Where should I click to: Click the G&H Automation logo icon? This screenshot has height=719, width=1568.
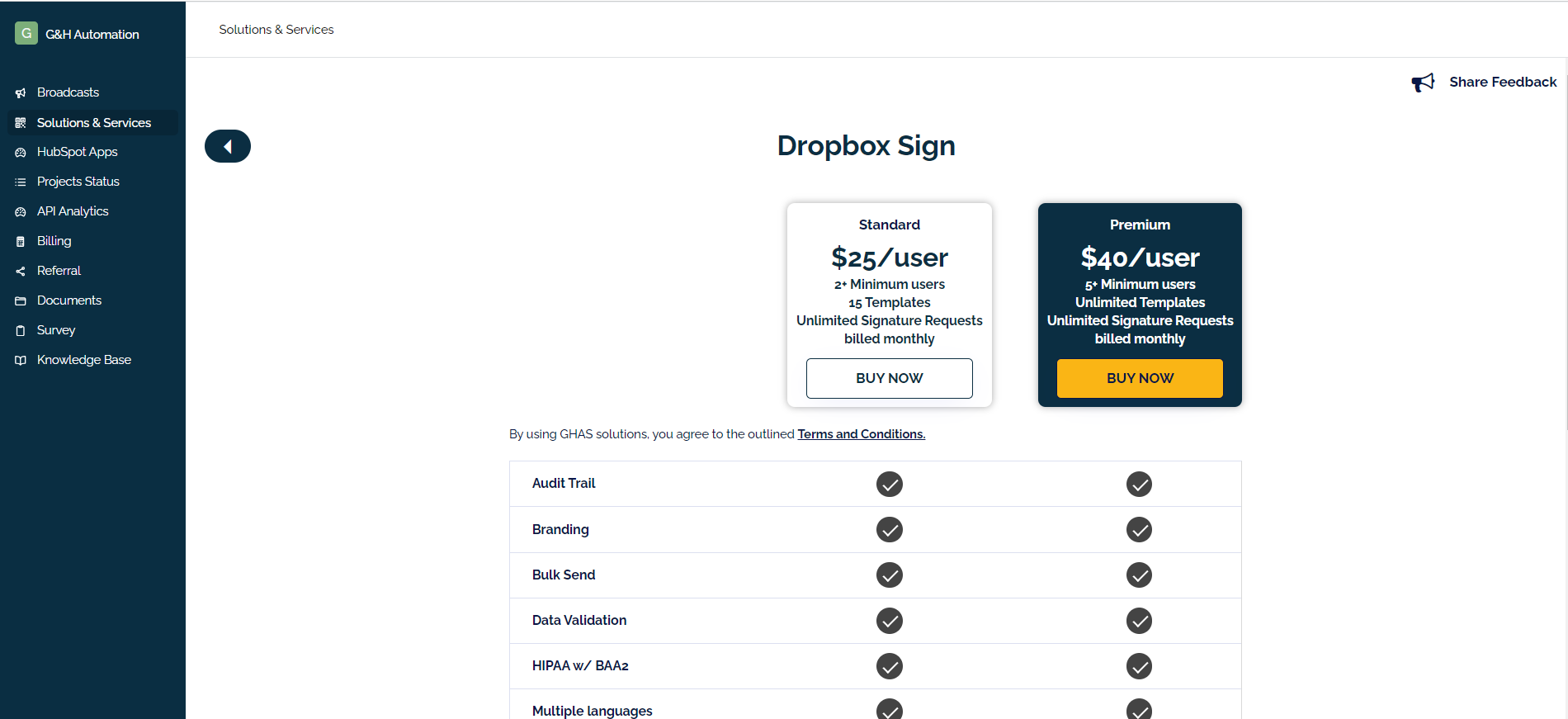[x=26, y=33]
